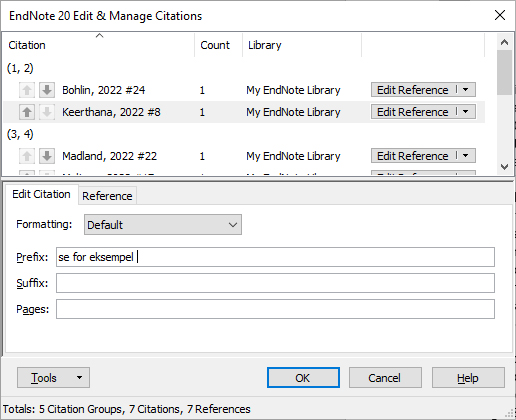This screenshot has height=420, width=516.
Task: Click Edit Reference for Bohlin, 2022
Action: tap(414, 90)
